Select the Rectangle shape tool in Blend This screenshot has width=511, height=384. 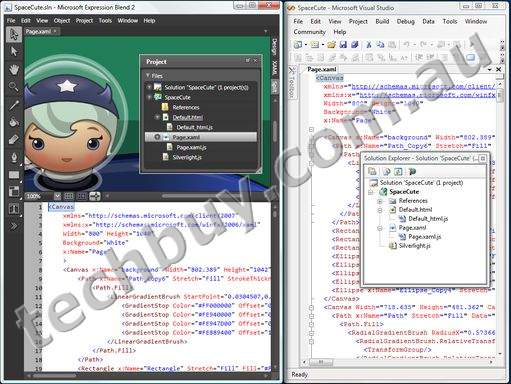click(14, 175)
